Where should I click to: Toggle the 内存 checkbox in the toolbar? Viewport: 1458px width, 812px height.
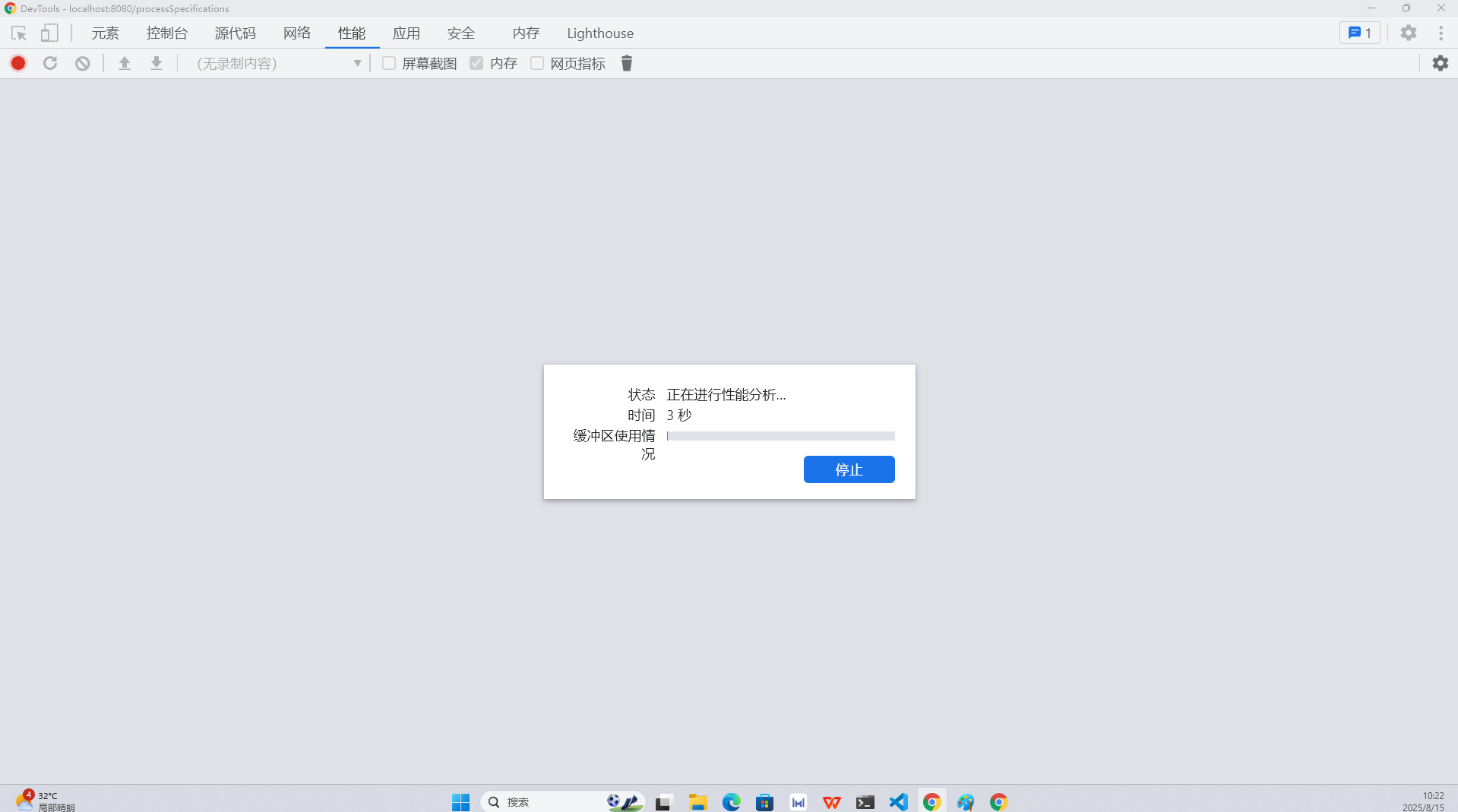point(476,63)
